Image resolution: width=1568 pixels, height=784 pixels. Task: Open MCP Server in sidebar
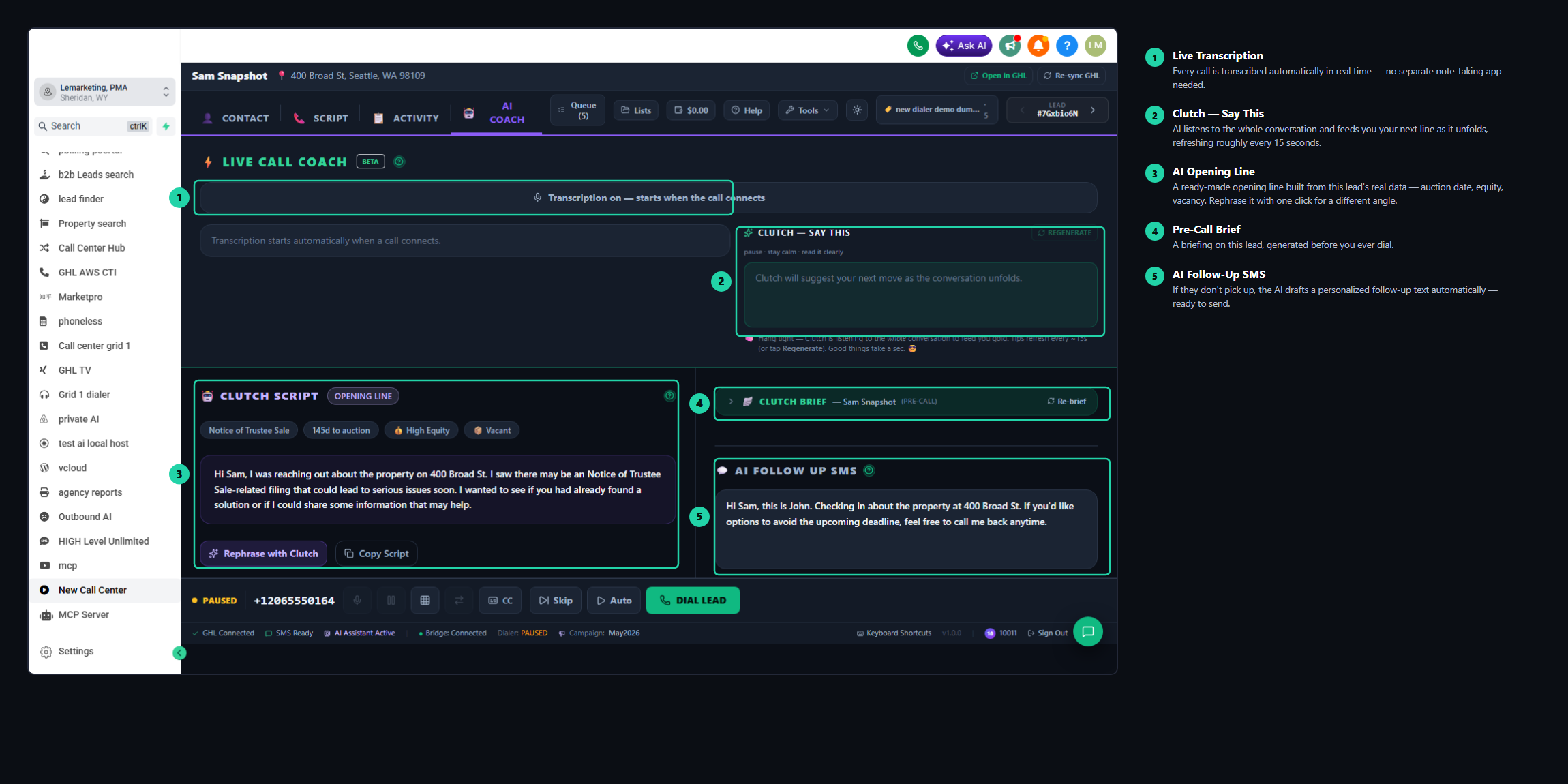tap(83, 615)
